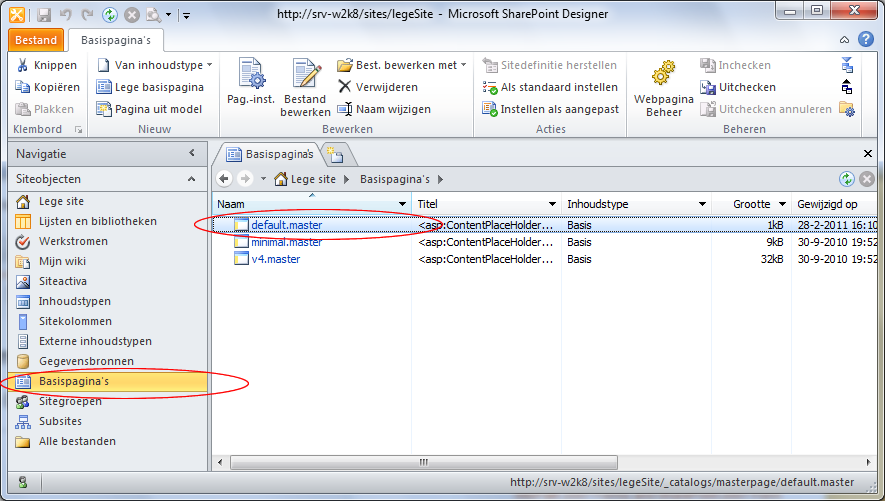Click Uitchecken annuleren button

[x=766, y=109]
